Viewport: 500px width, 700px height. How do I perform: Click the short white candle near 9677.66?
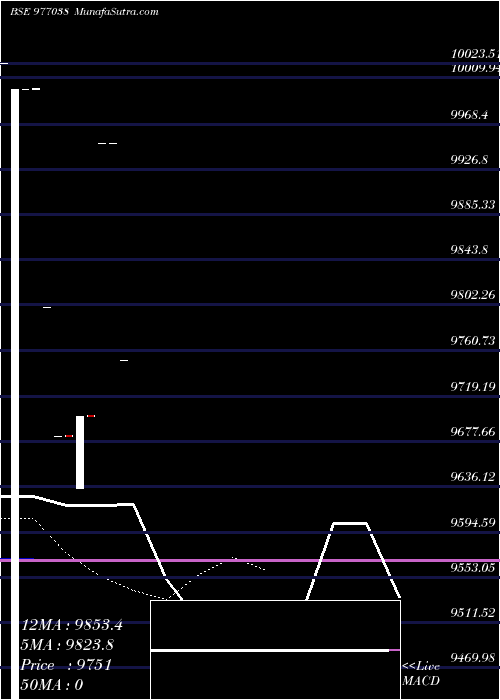[x=80, y=452]
